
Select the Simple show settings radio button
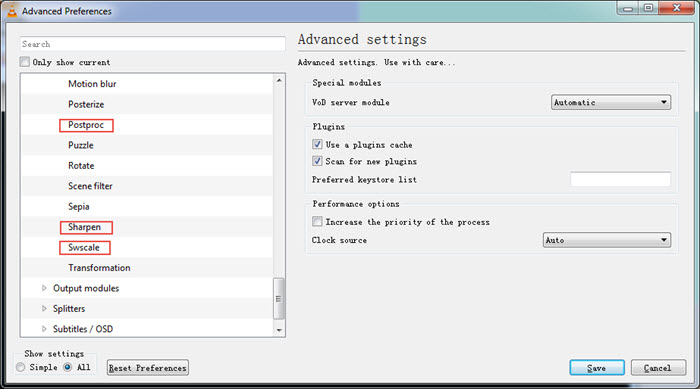[x=21, y=367]
